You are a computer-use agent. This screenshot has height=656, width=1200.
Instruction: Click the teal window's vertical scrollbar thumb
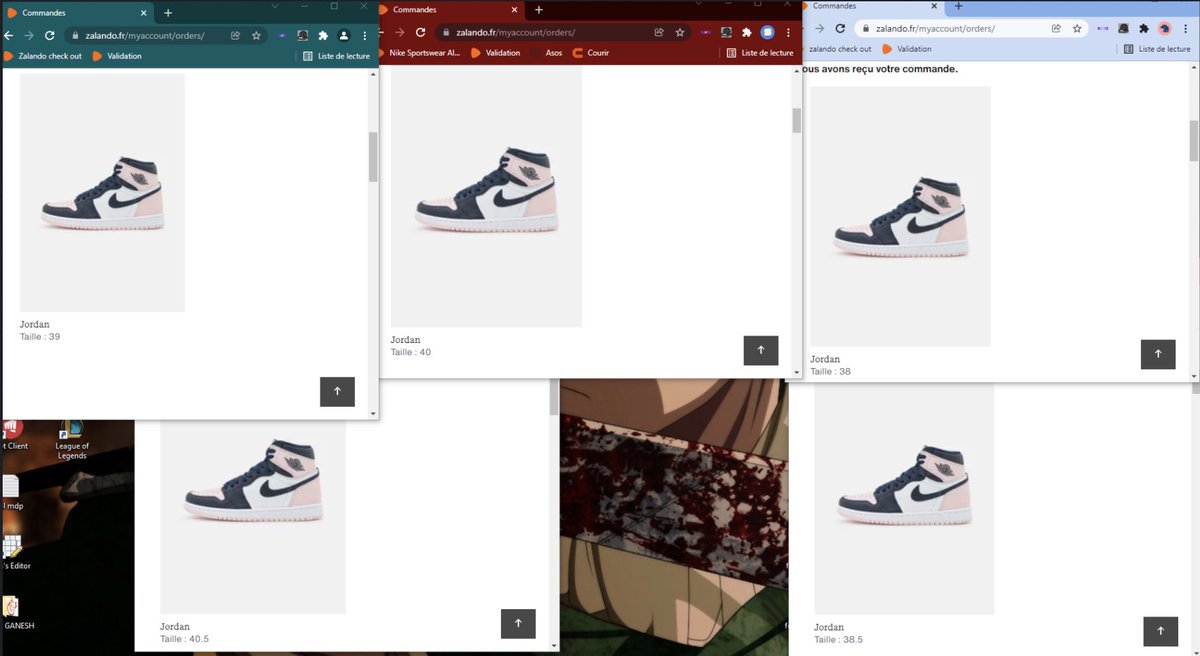click(373, 156)
